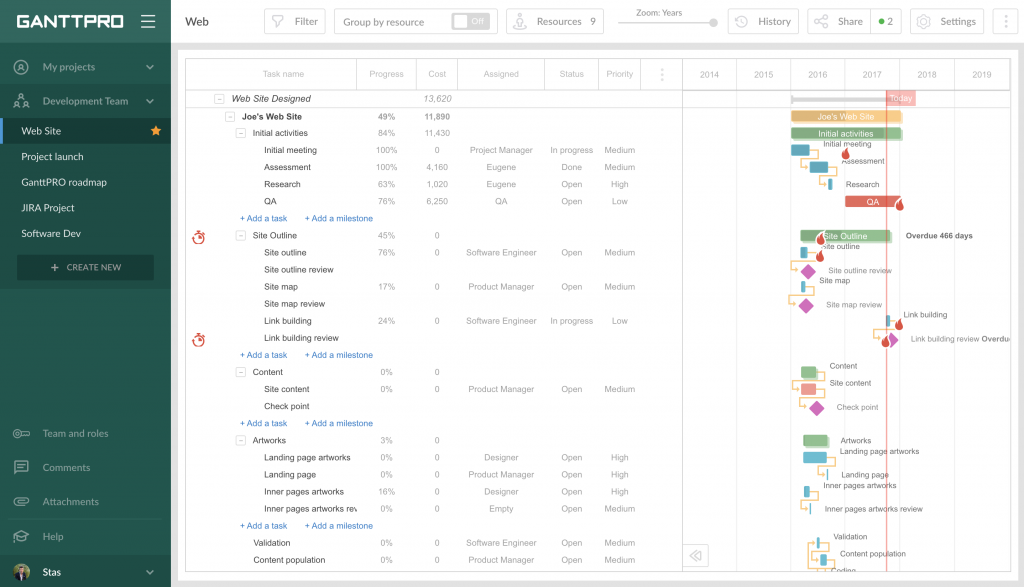1024x587 pixels.
Task: Open the three-dot menu next to Settings
Action: pyautogui.click(x=1003, y=20)
